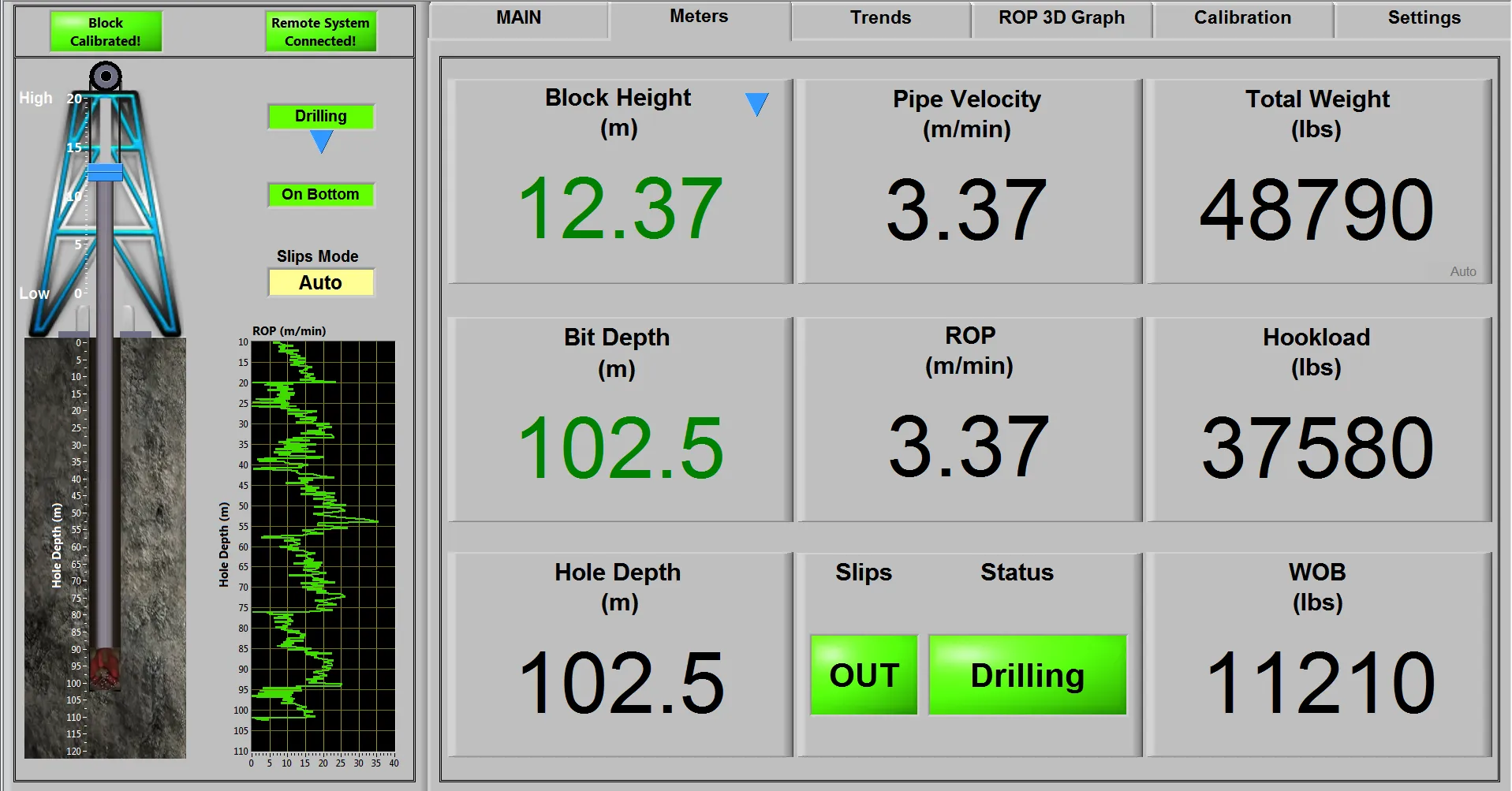Go to the Calibration tab
1512x791 pixels.
[1242, 19]
